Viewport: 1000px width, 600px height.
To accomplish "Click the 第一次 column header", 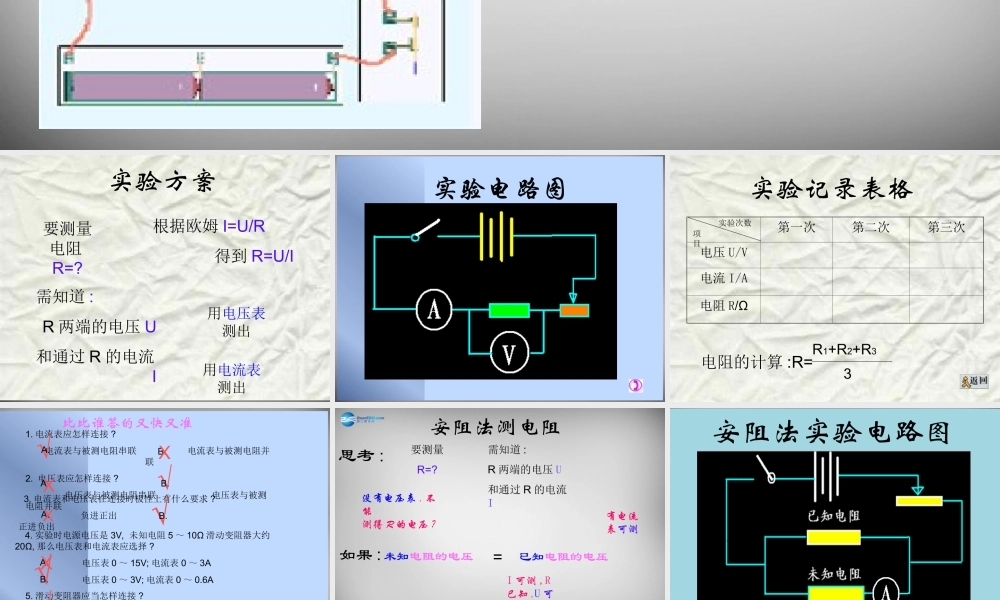I will (796, 228).
